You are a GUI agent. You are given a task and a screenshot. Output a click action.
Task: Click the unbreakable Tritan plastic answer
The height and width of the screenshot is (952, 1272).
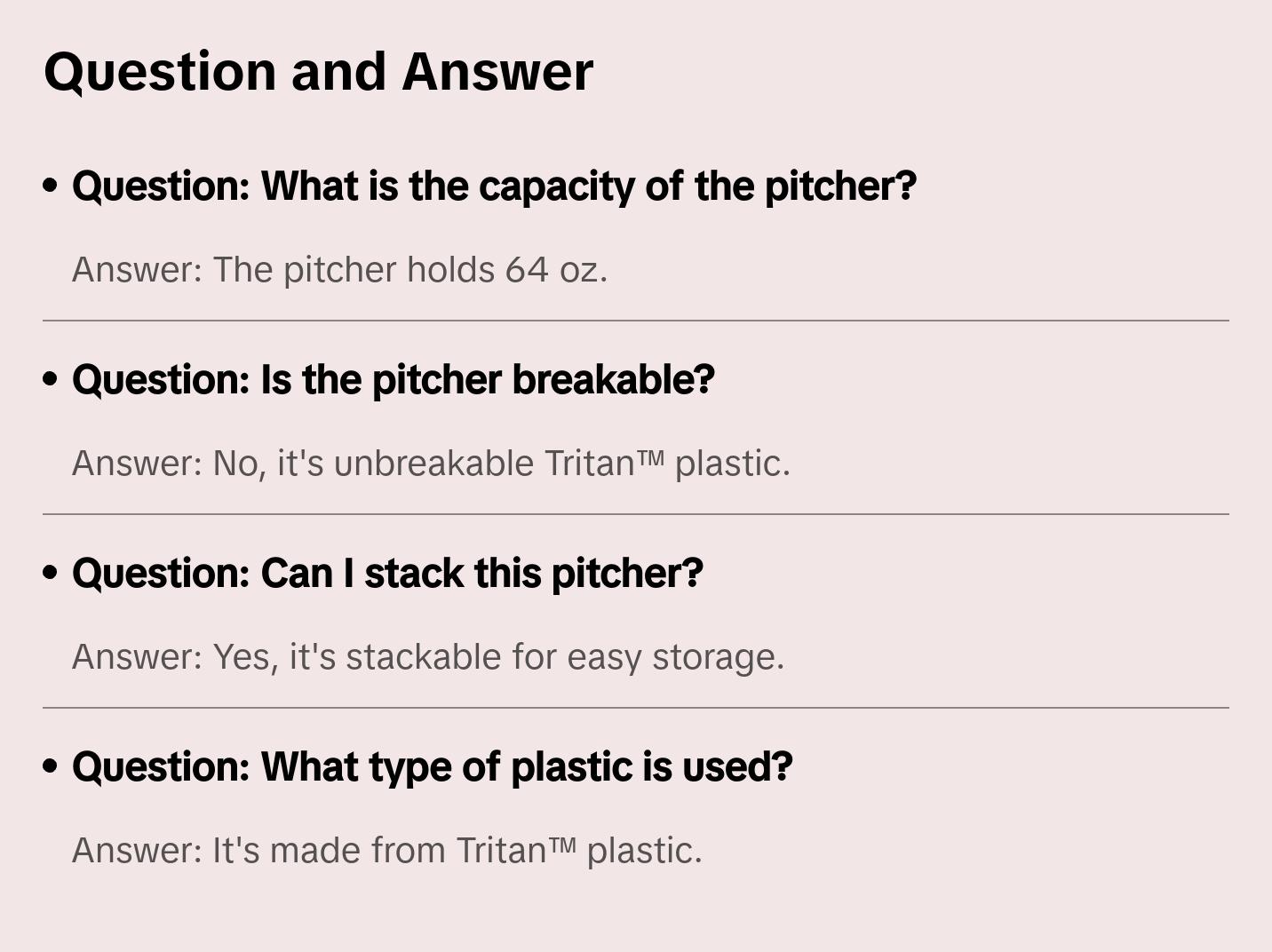coord(431,464)
